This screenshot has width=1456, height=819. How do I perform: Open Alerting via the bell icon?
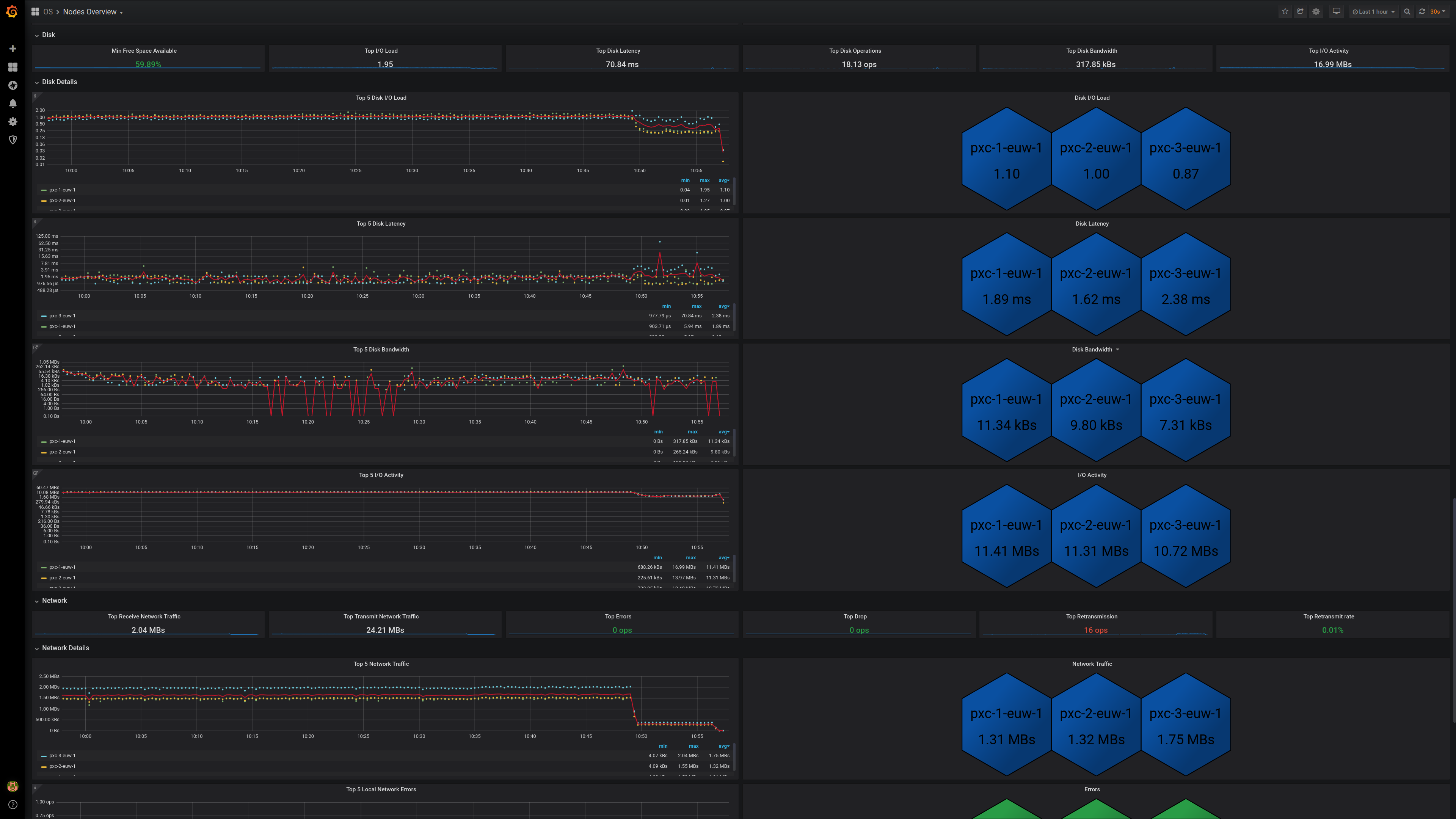click(13, 104)
